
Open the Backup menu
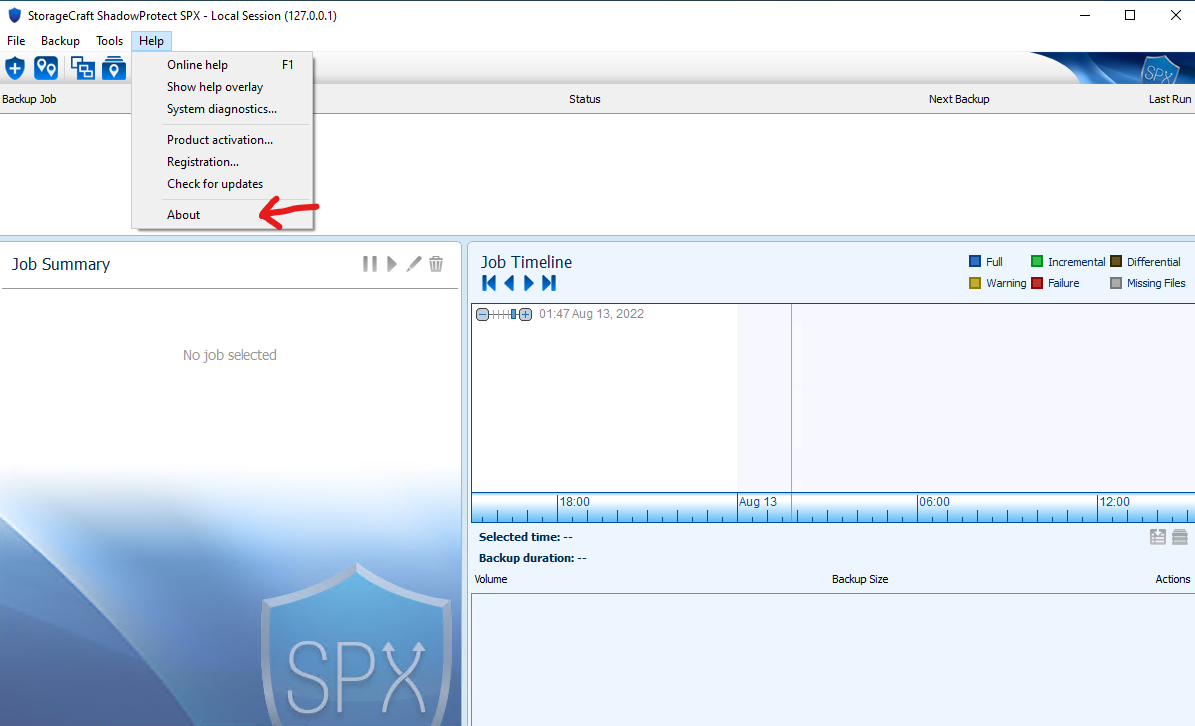coord(60,41)
